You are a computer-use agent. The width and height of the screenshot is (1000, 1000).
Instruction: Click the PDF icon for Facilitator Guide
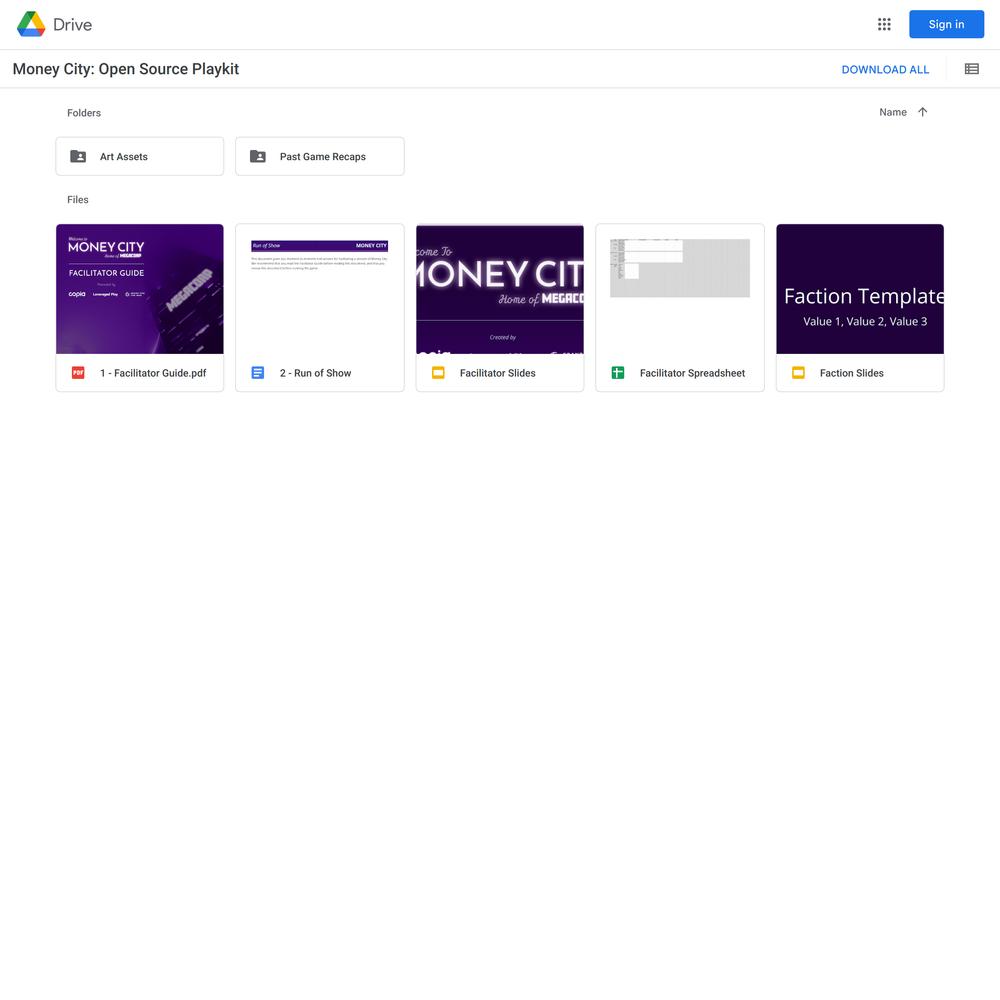(x=78, y=372)
